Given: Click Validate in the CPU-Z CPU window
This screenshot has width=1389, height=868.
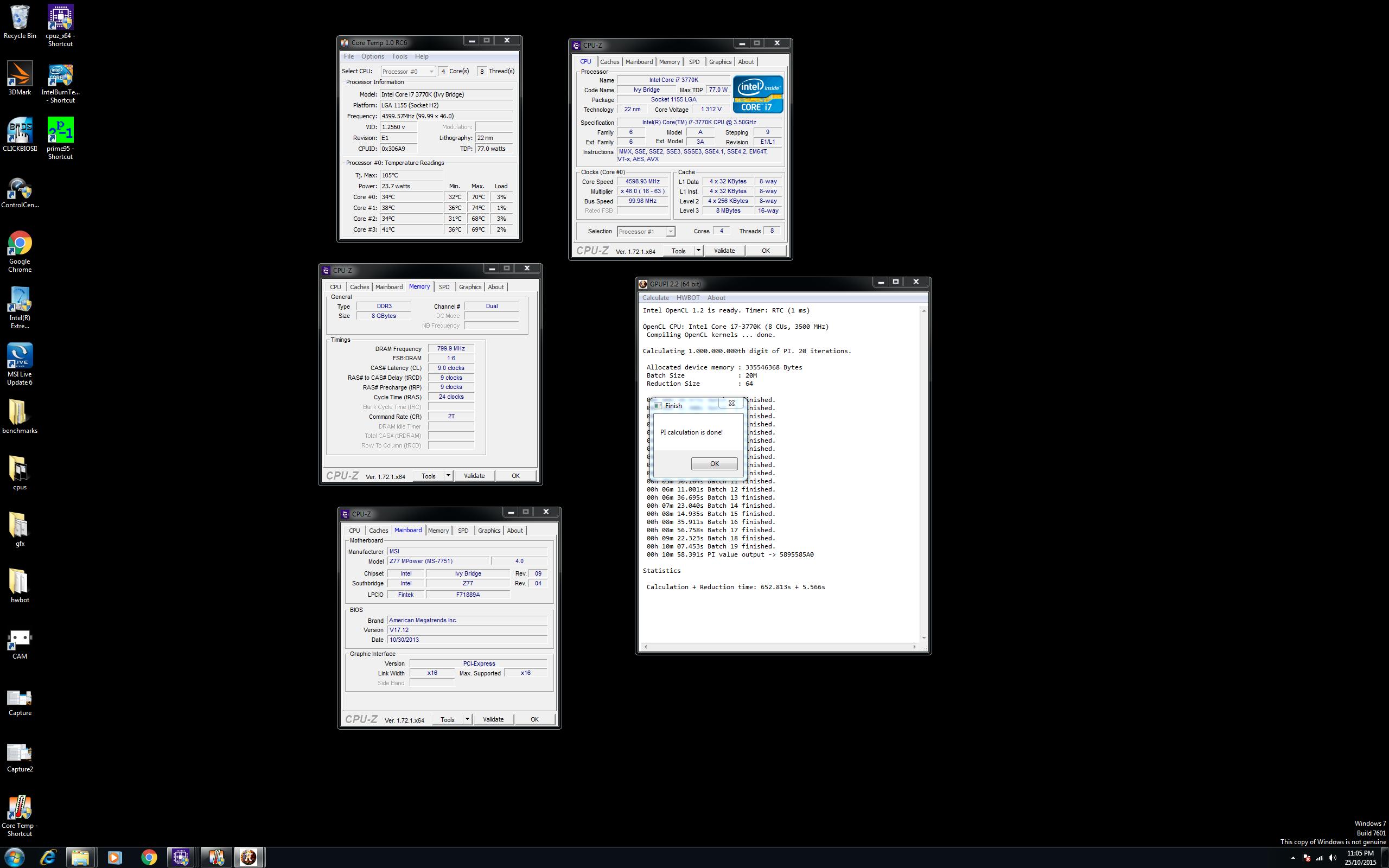Looking at the screenshot, I should [724, 251].
